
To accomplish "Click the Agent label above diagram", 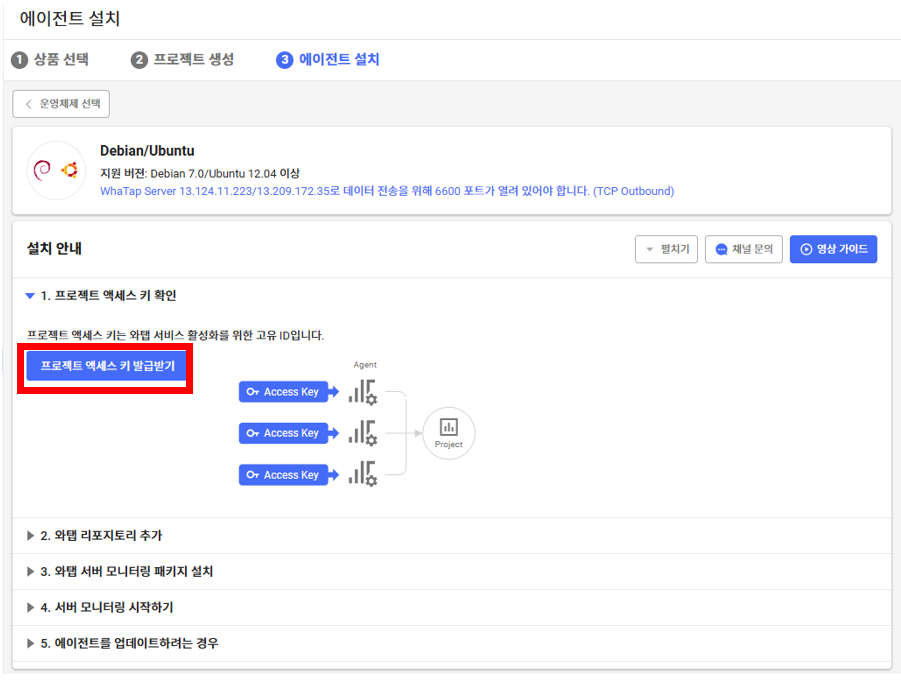I will coord(365,364).
